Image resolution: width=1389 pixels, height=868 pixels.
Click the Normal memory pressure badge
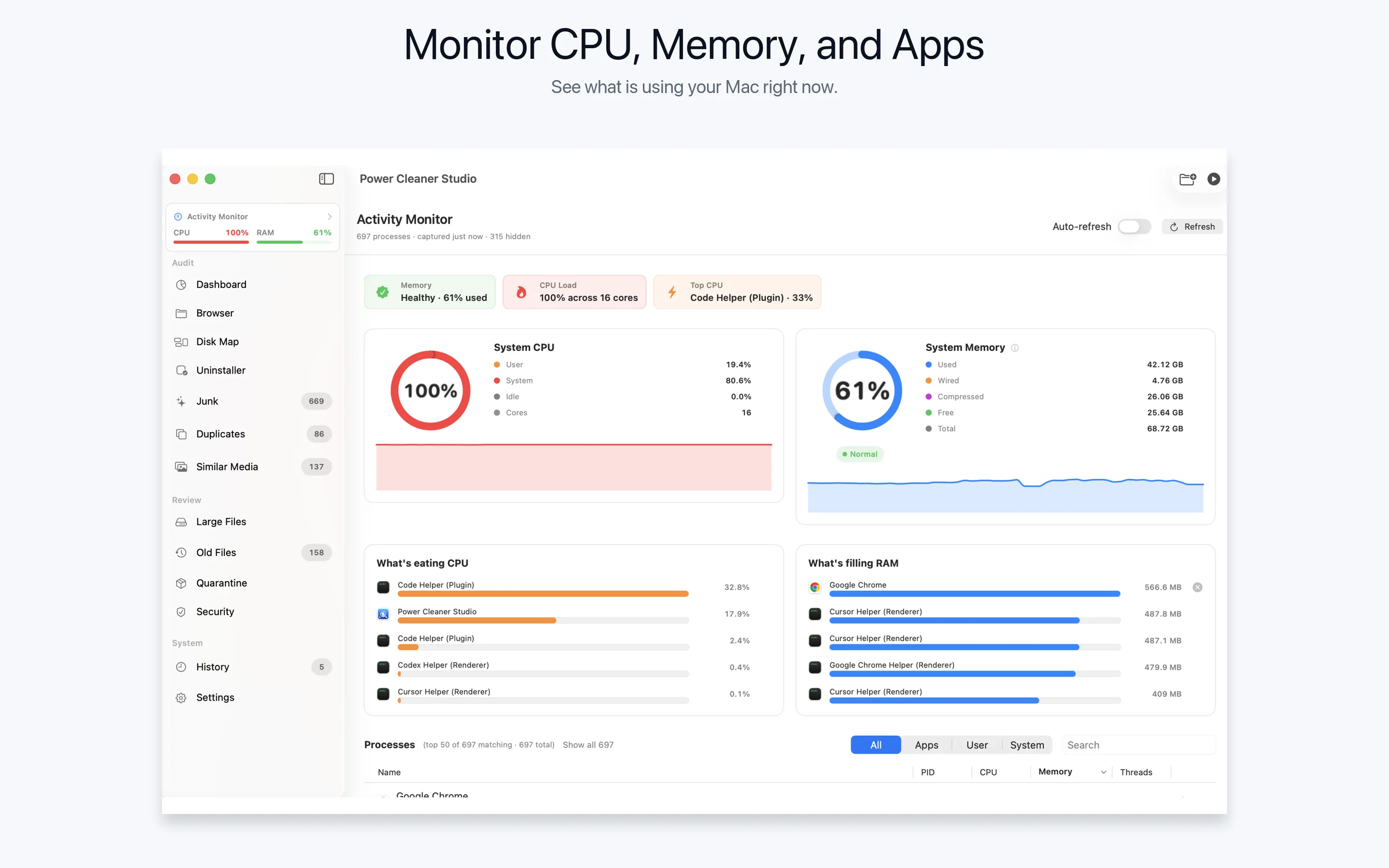[x=860, y=454]
